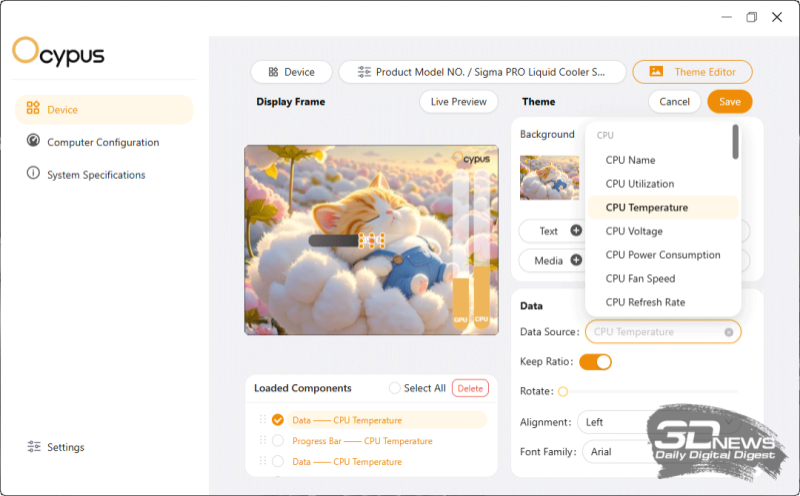Click the plus icon next to Text
This screenshot has height=496, width=800.
coord(576,231)
